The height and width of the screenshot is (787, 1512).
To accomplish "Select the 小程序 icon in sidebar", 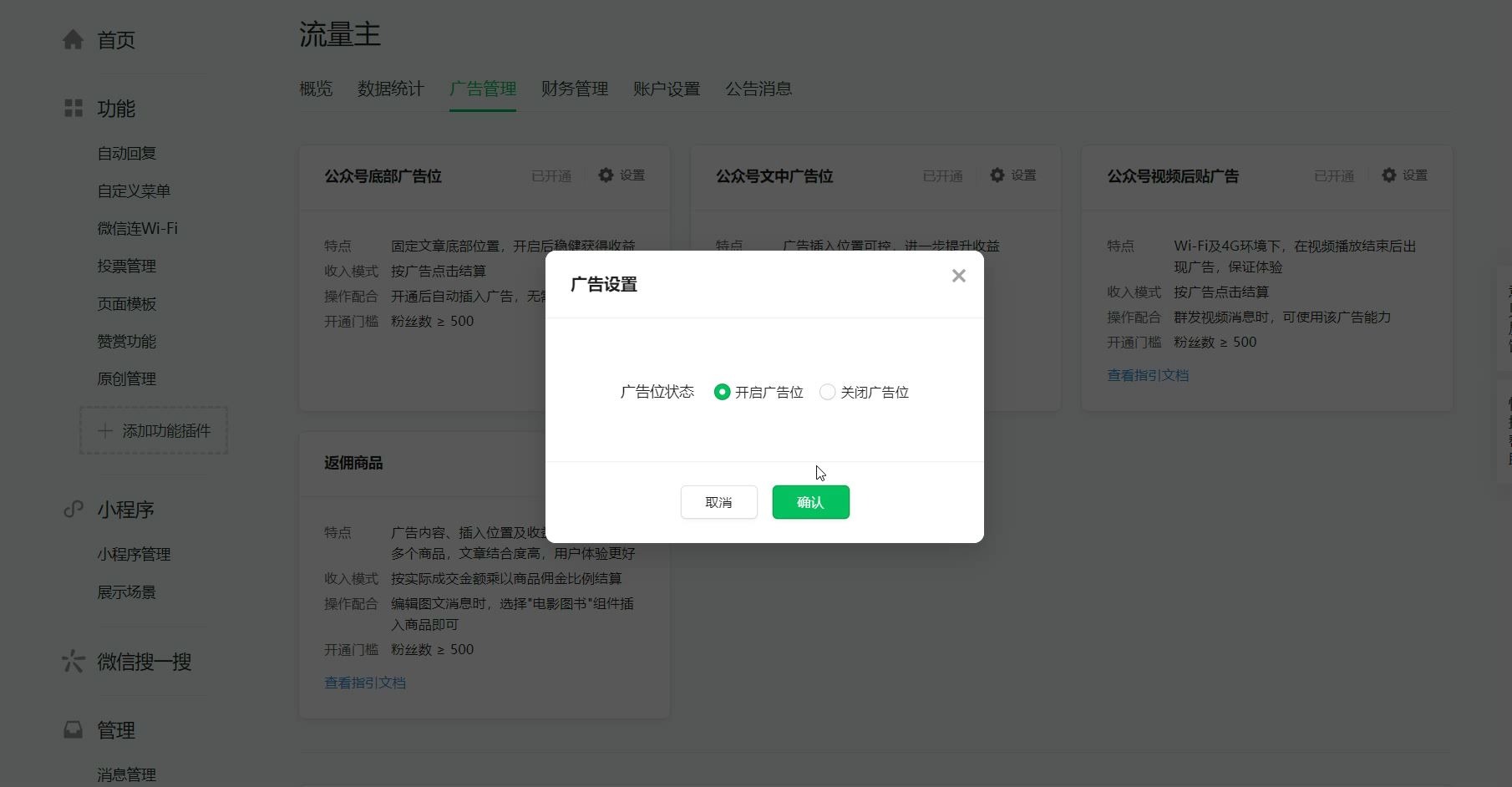I will point(73,509).
